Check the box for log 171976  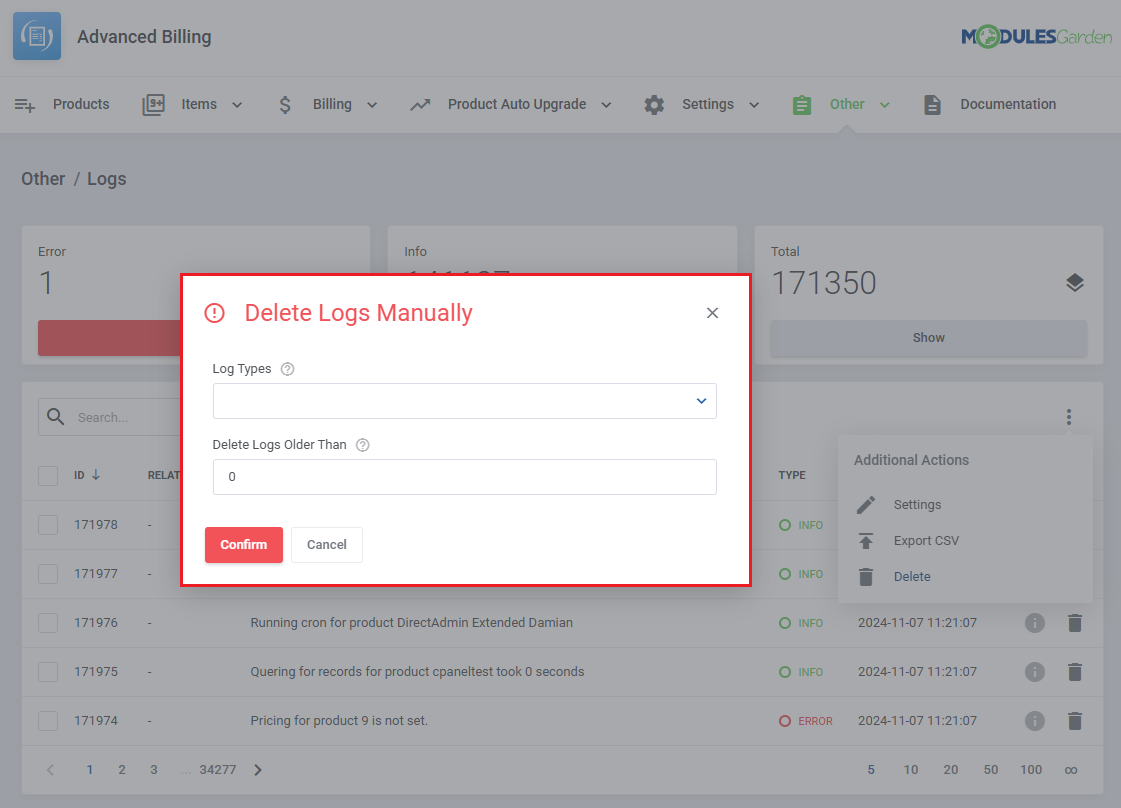click(x=48, y=623)
